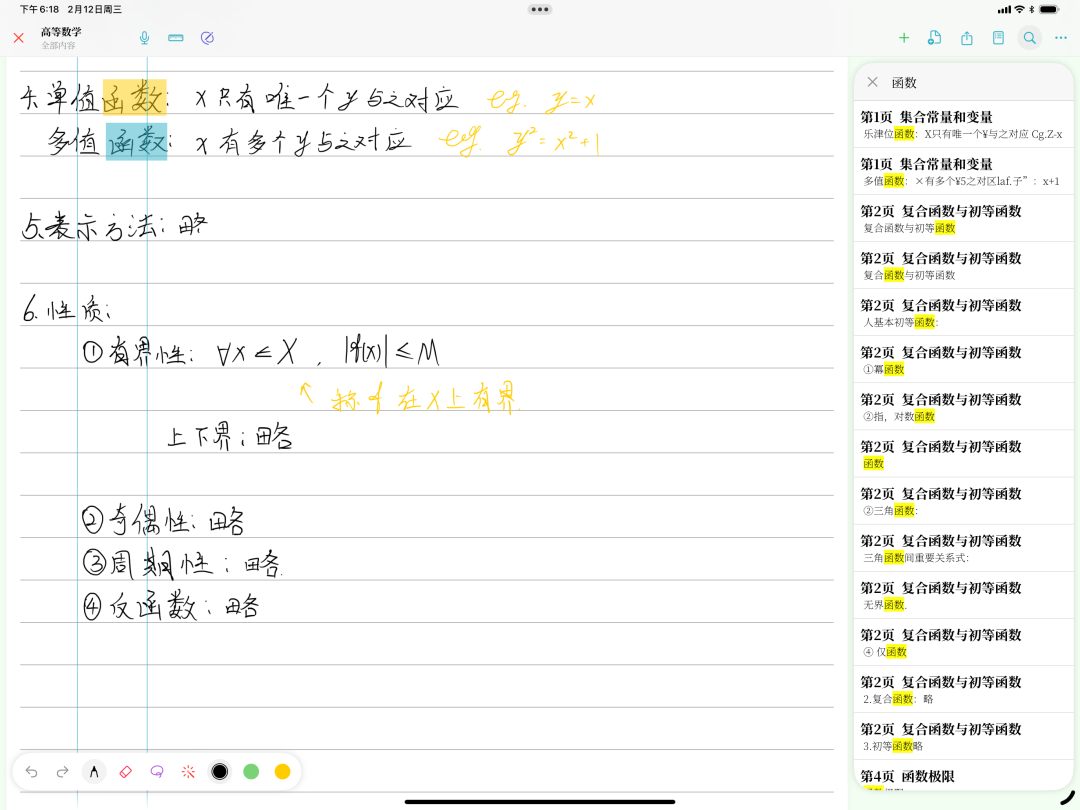Open the result 三角函数间重要关系式:
Screen dimensions: 1080x810
tap(964, 548)
